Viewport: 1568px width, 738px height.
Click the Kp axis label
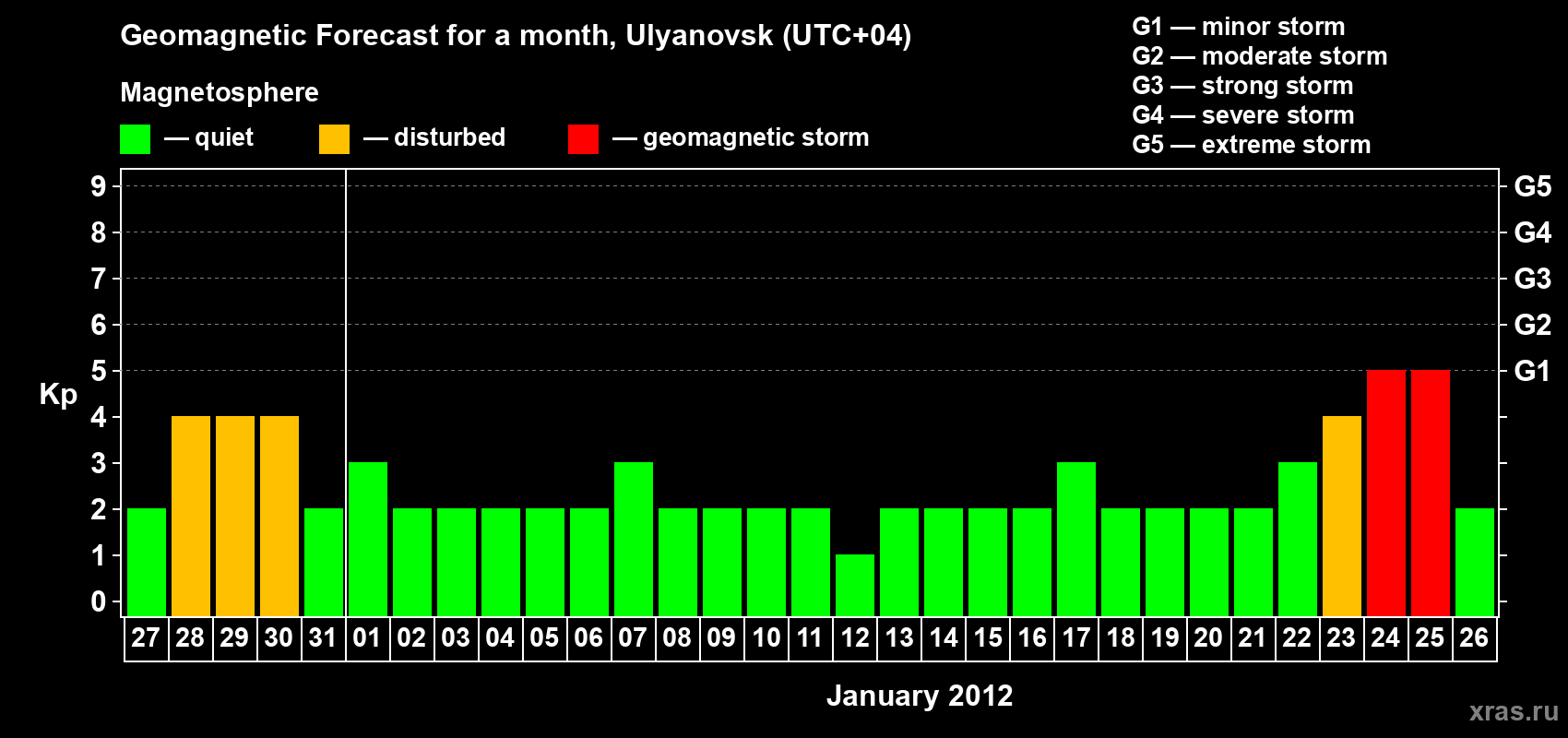tap(58, 395)
